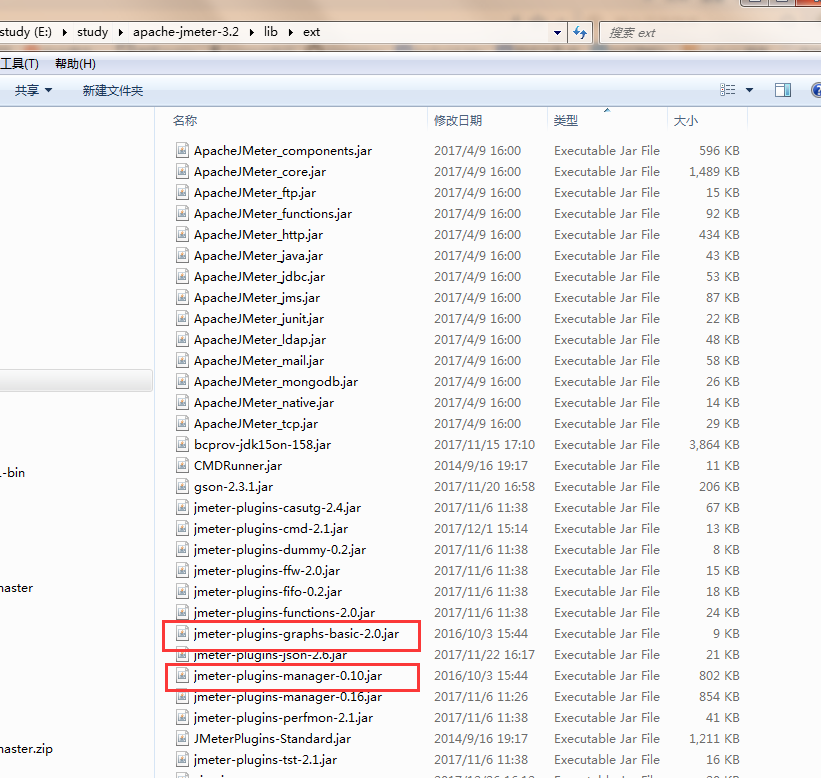Click the refresh icon beside address bar
The width and height of the screenshot is (821, 778).
point(580,32)
